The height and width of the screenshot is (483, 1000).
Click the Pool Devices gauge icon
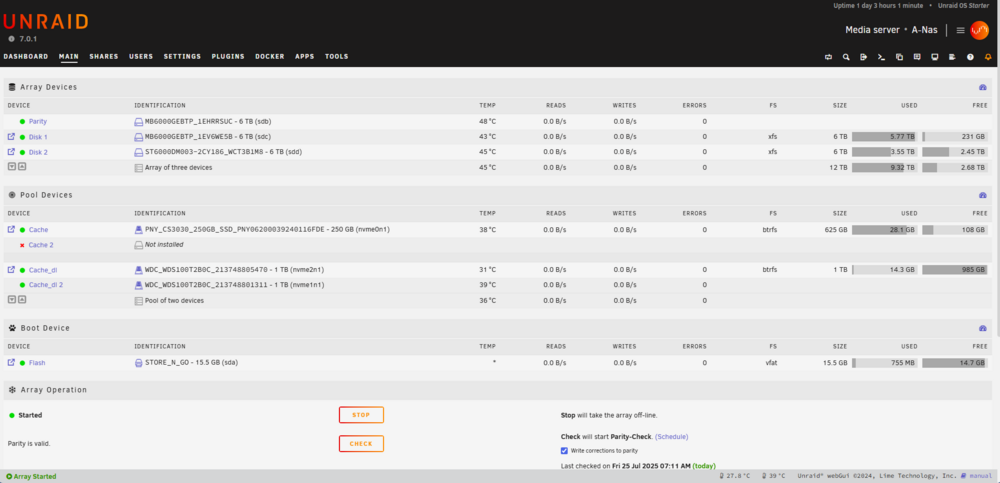983,195
